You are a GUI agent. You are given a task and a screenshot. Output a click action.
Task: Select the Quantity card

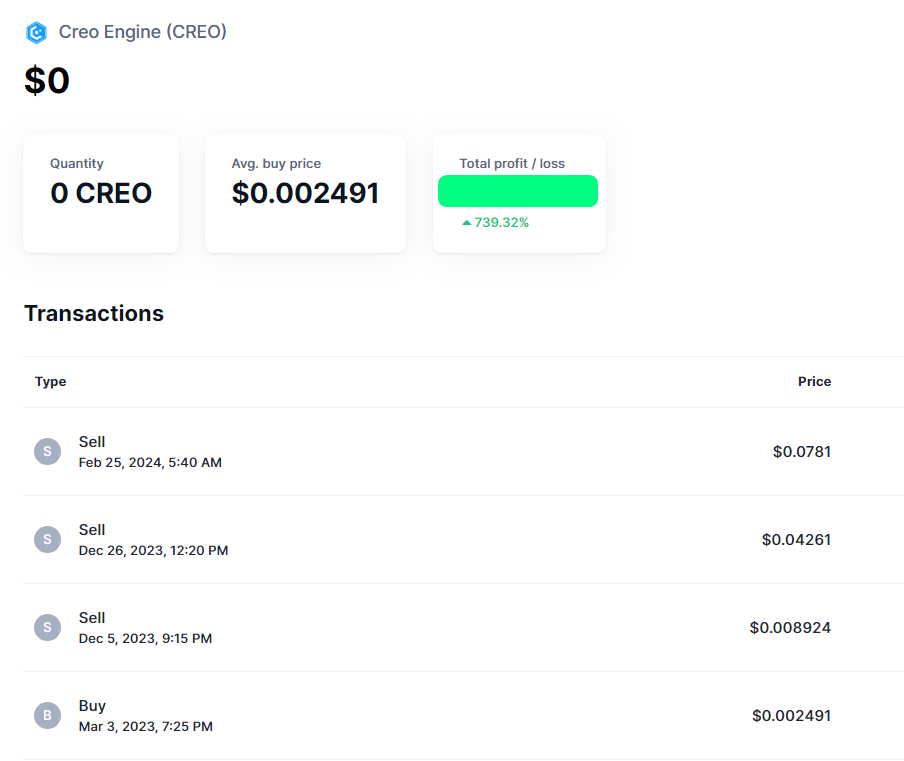pyautogui.click(x=101, y=193)
